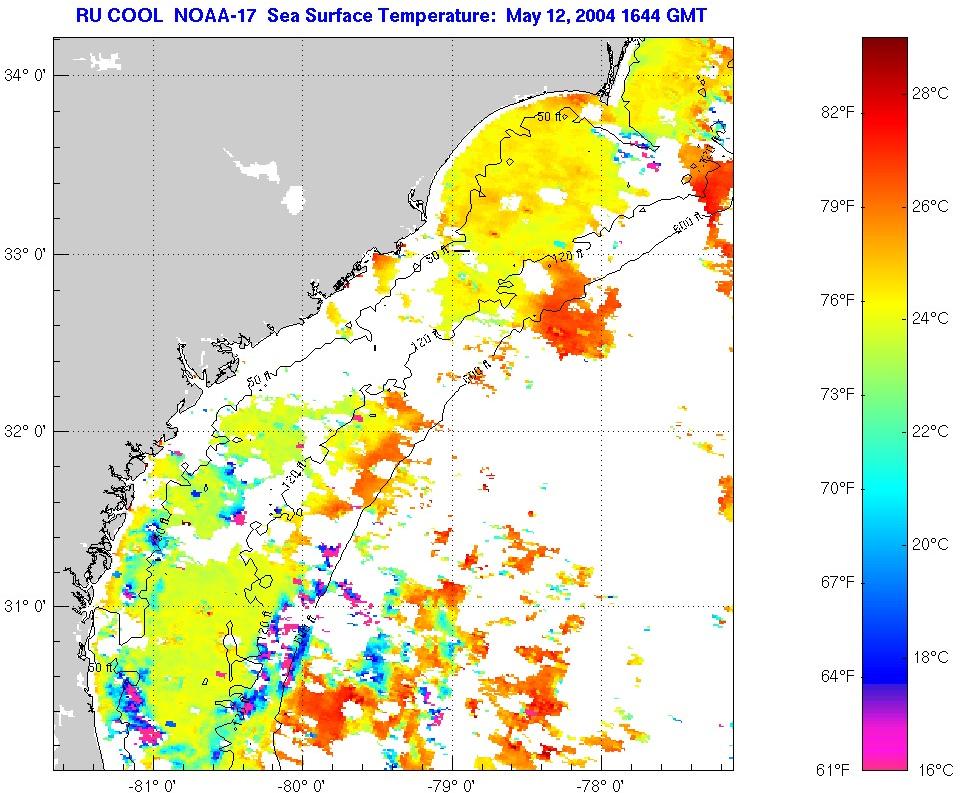The image size is (960, 793).
Task: Click the 22°C colorbar label
Action: coord(930,432)
